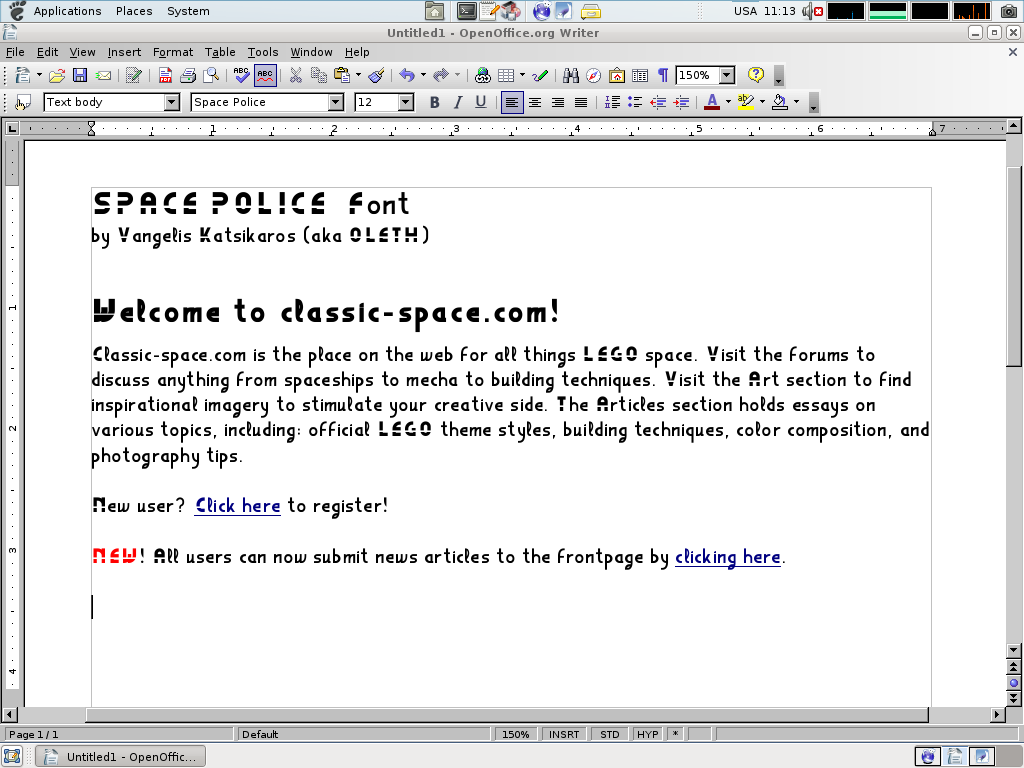Screen dimensions: 1024x768
Task: Show Draw Functions with the pencil icon
Action: click(540, 75)
